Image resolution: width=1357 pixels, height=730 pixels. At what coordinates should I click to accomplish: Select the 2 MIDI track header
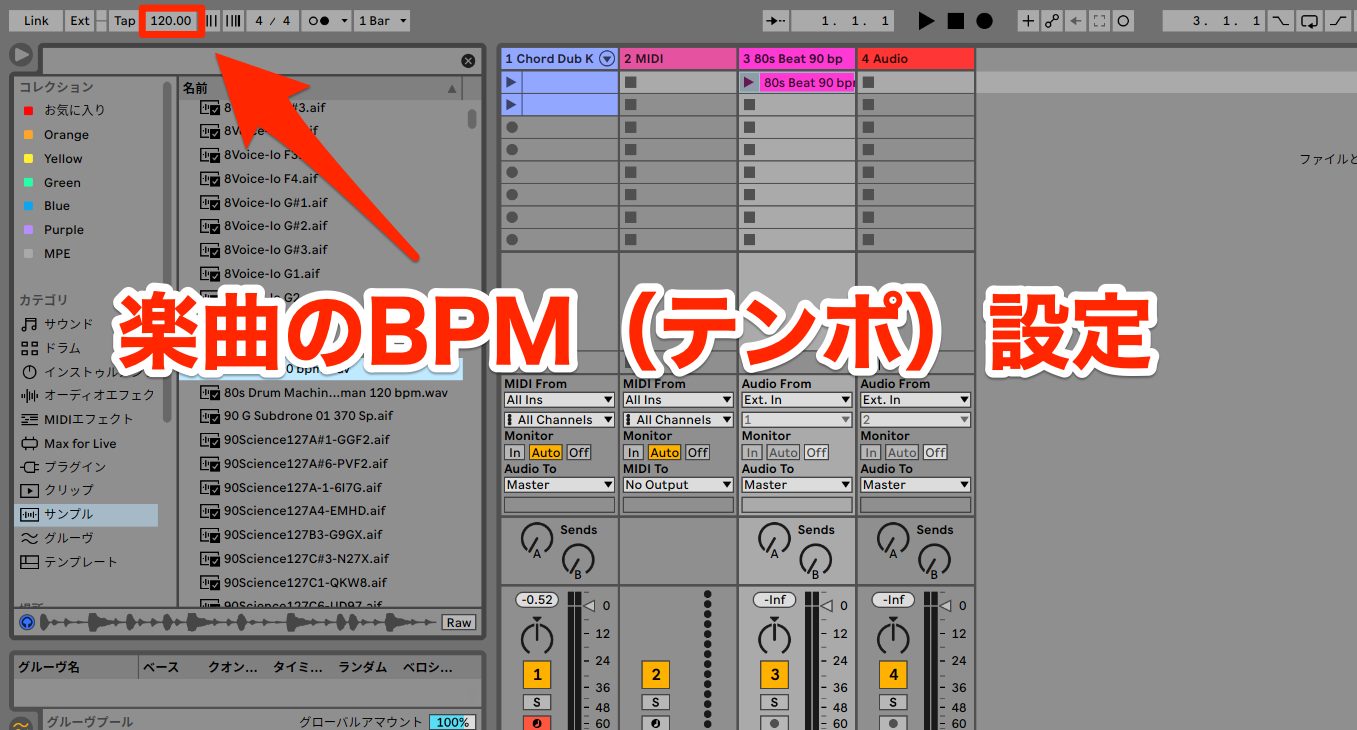[x=678, y=59]
